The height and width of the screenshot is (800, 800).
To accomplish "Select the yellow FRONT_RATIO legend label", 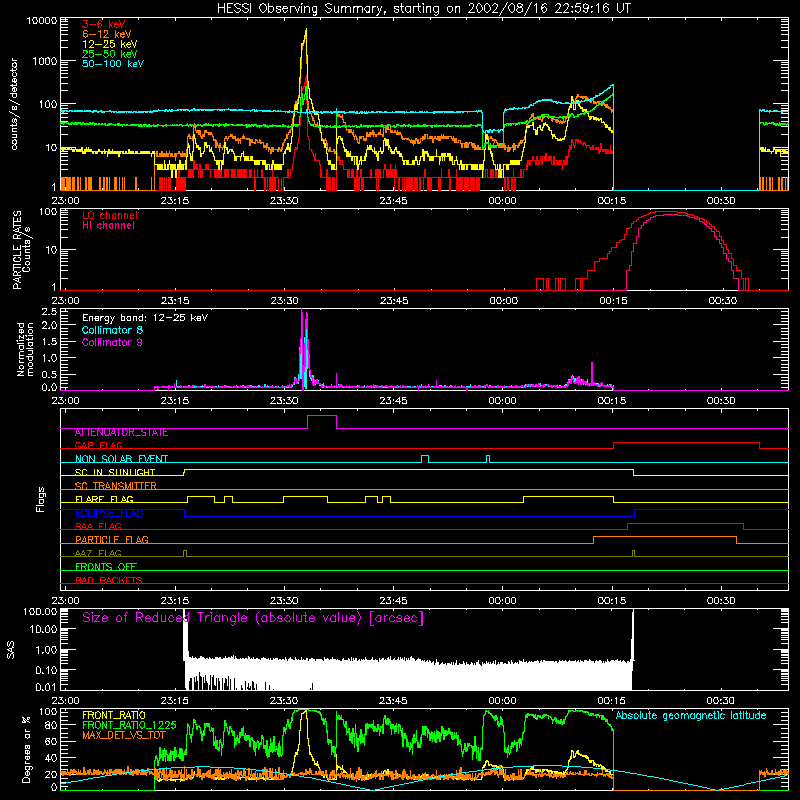I will [x=114, y=715].
